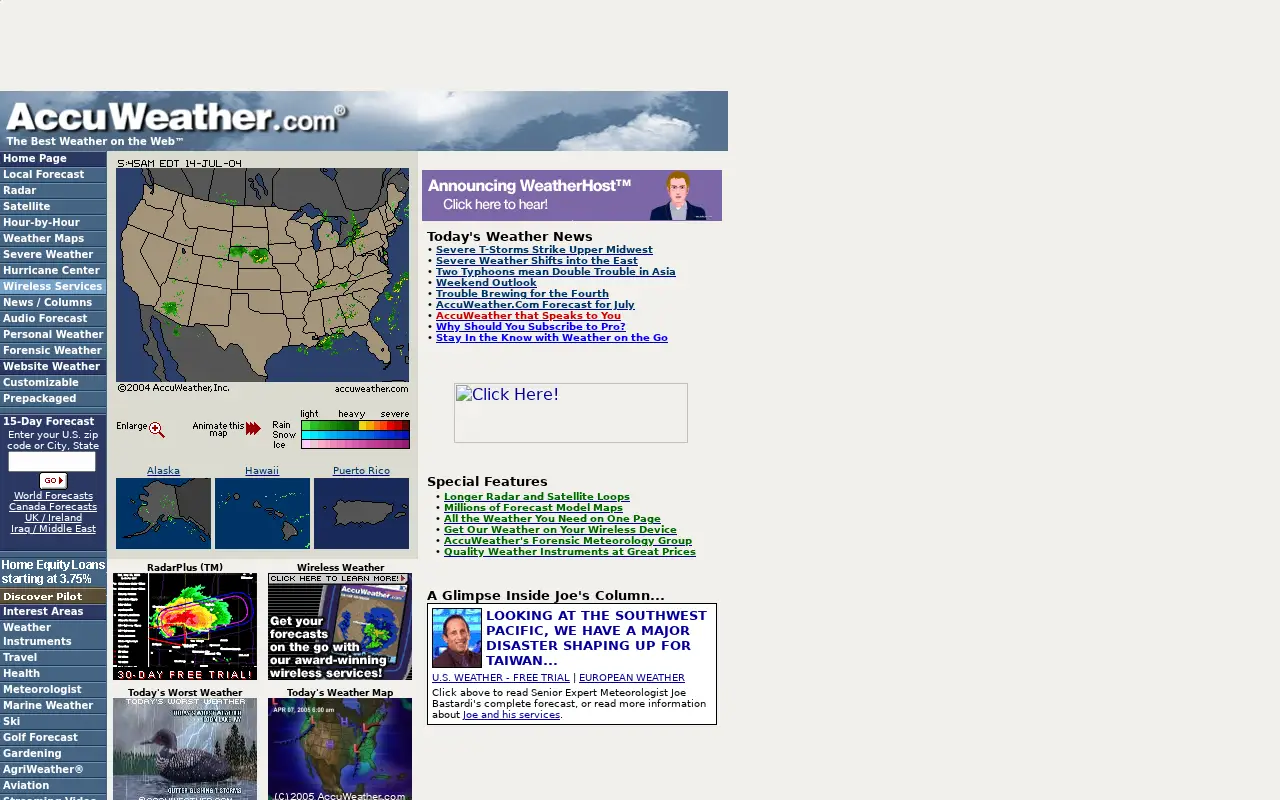
Task: Click the Announcing WeatherHost banner
Action: (x=571, y=195)
